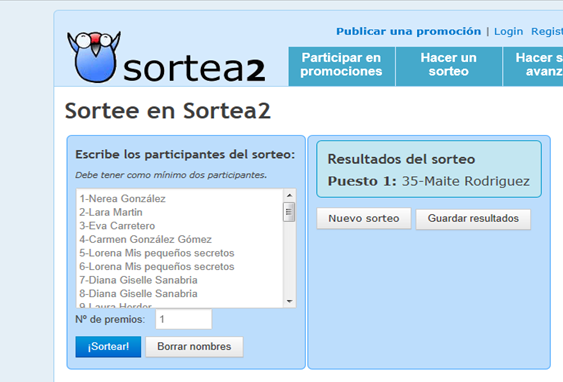Click the '2-Lara Martin' line

[x=111, y=212]
